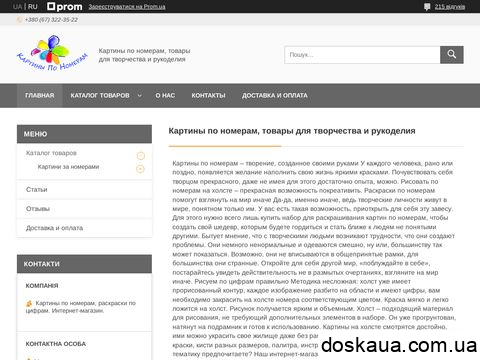Go to ГЛАВНАЯ in navigation bar
This screenshot has height=360, width=480.
(x=40, y=95)
